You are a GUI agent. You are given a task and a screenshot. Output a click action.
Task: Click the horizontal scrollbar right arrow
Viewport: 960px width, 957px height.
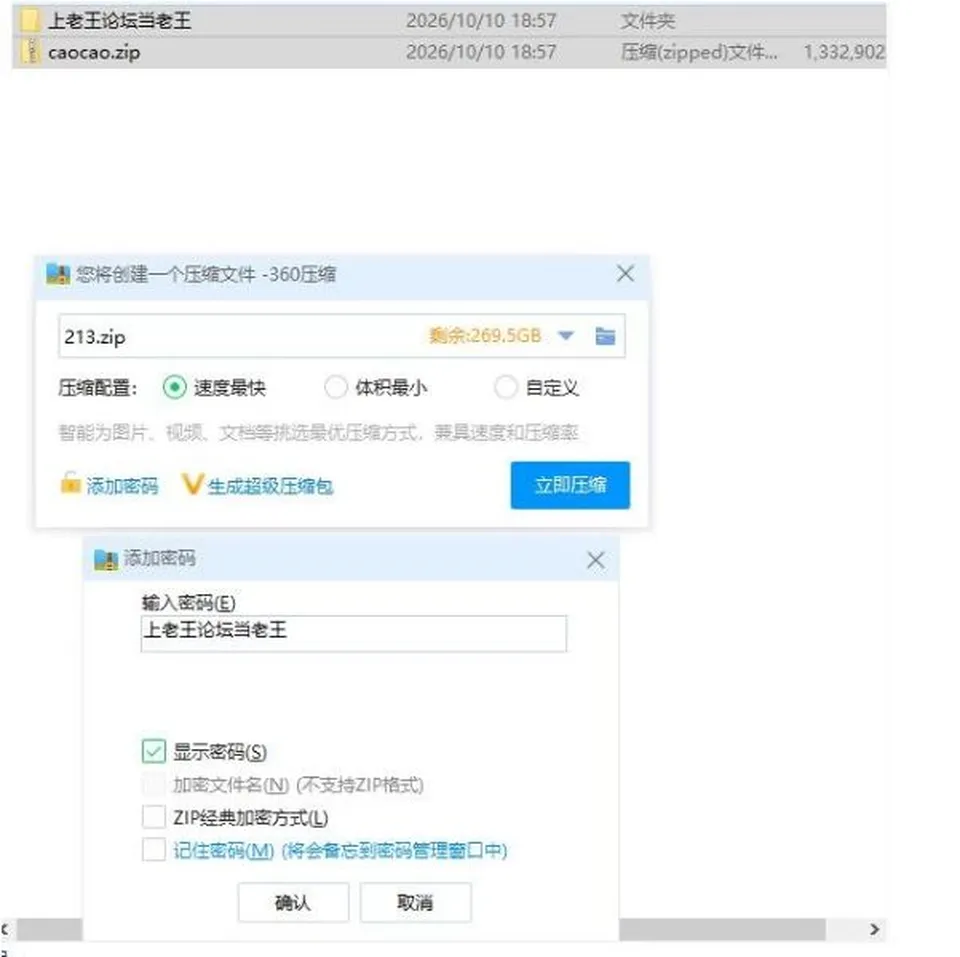pyautogui.click(x=874, y=929)
